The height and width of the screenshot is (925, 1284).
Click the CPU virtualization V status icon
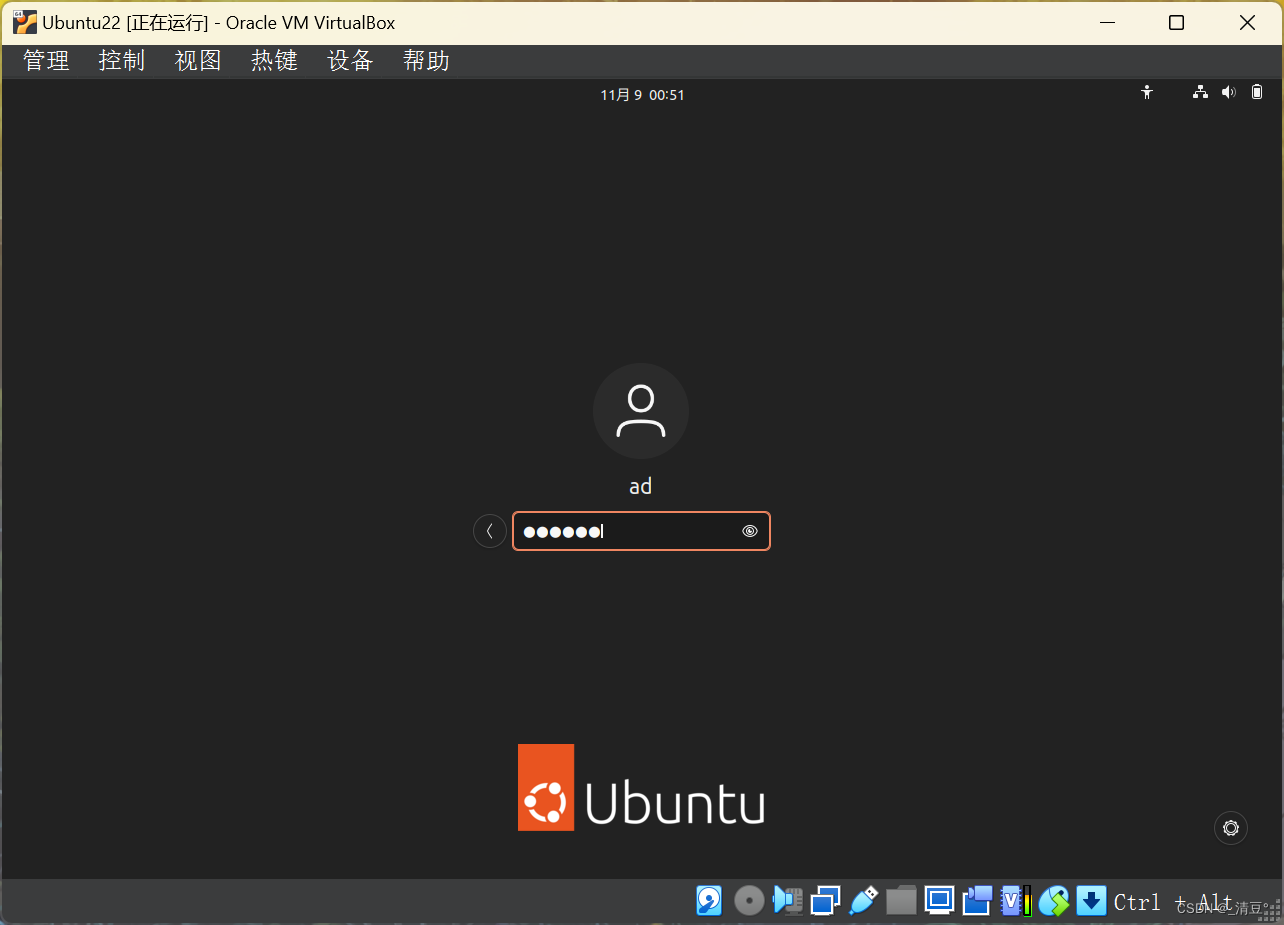pyautogui.click(x=1016, y=900)
